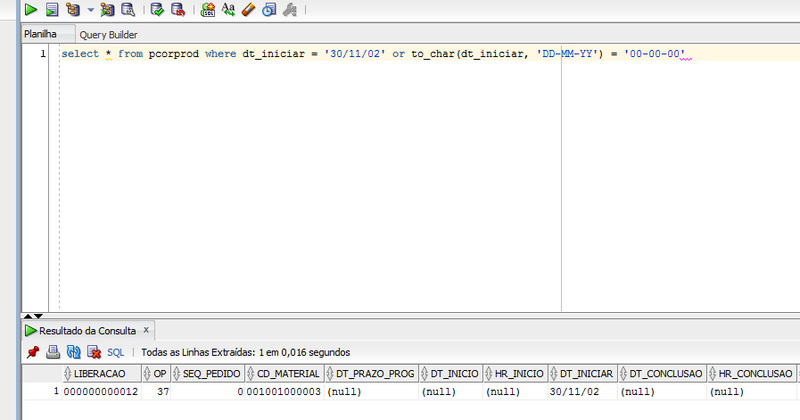Image resolution: width=800 pixels, height=420 pixels.
Task: Open an Unshared SQL Worksheet
Action: [x=208, y=10]
